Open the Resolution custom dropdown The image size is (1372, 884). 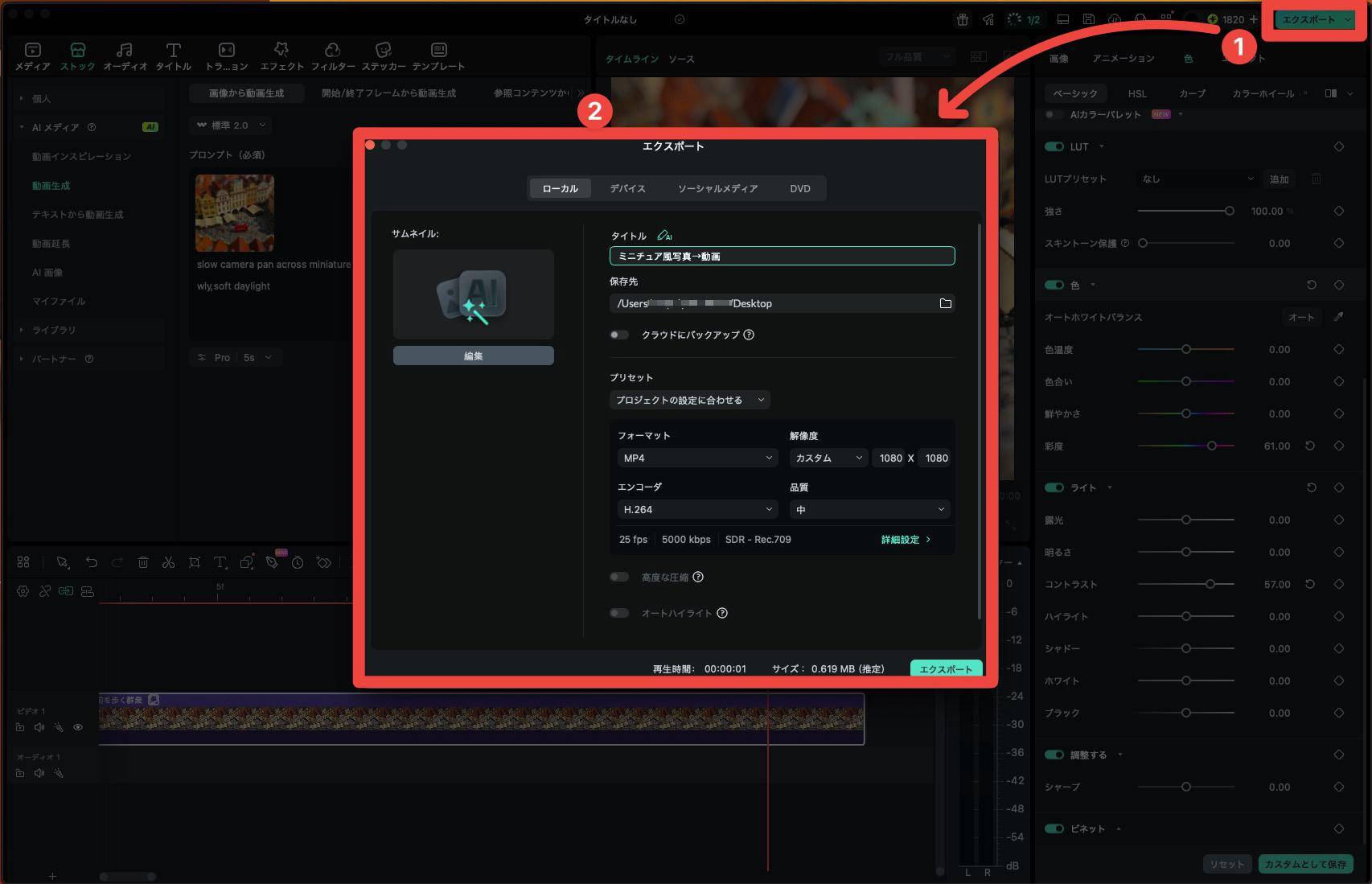[x=829, y=458]
